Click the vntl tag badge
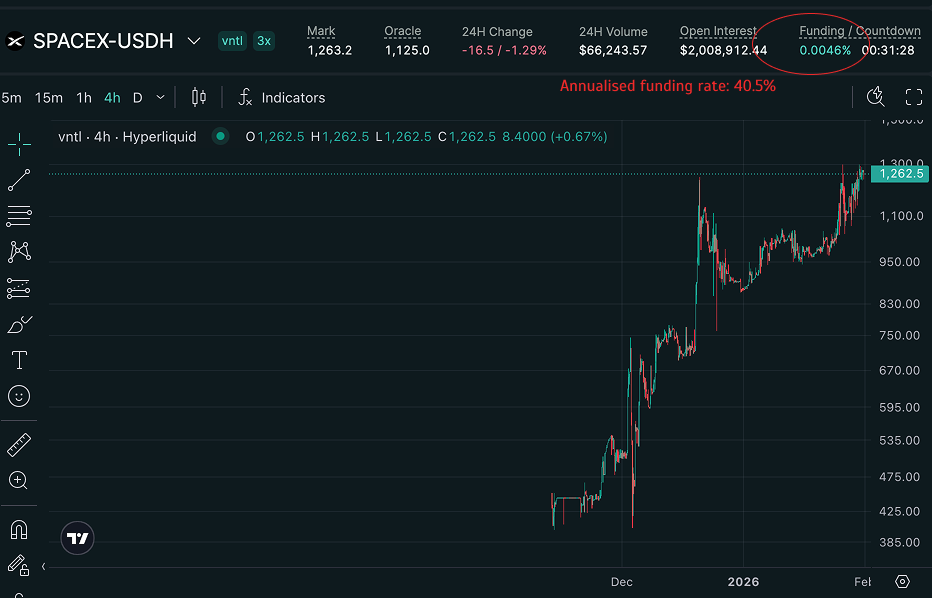Viewport: 932px width, 598px height. pyautogui.click(x=232, y=41)
